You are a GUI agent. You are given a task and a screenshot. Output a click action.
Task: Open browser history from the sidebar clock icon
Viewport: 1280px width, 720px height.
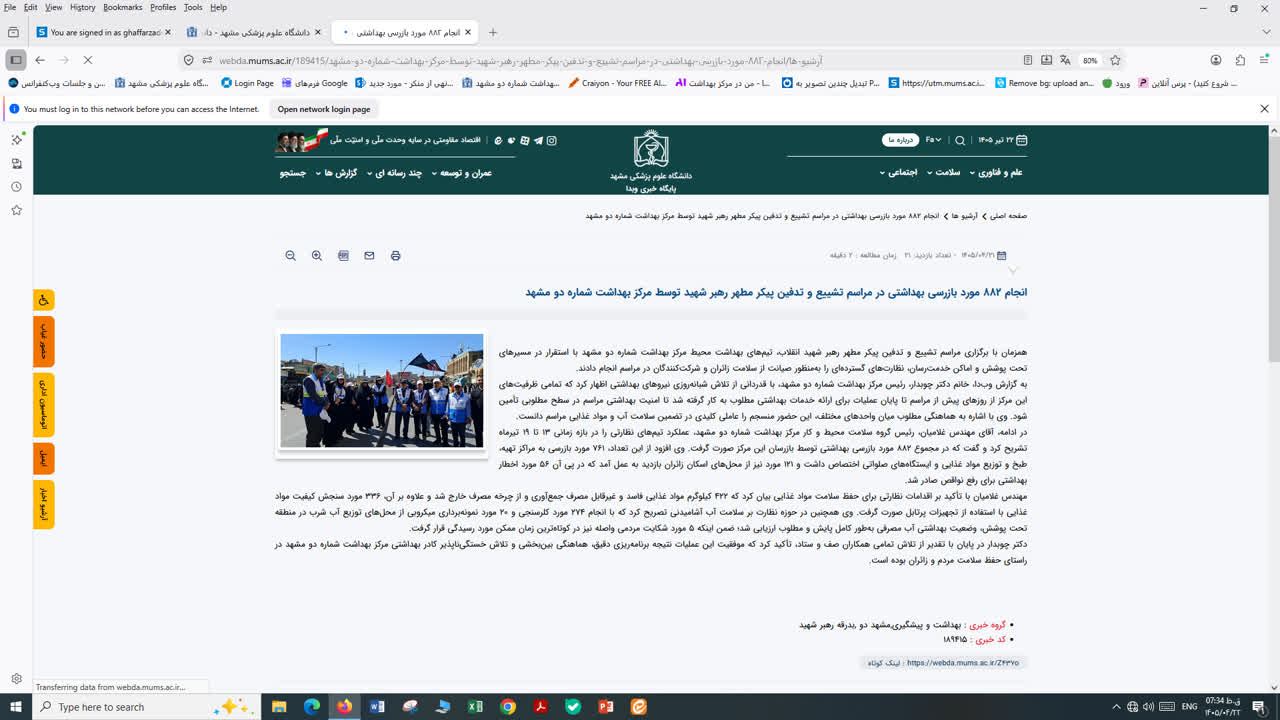coord(16,187)
